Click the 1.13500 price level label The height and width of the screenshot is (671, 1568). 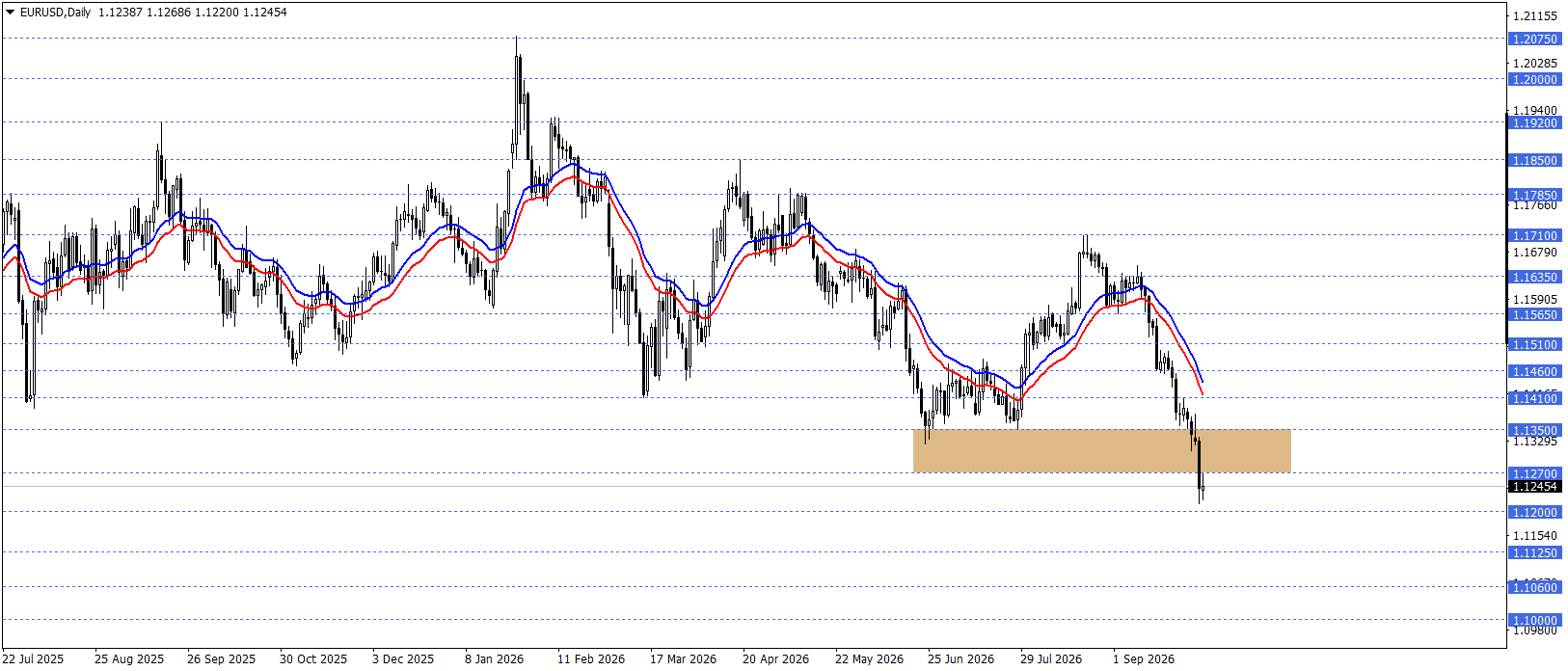coord(1534,431)
